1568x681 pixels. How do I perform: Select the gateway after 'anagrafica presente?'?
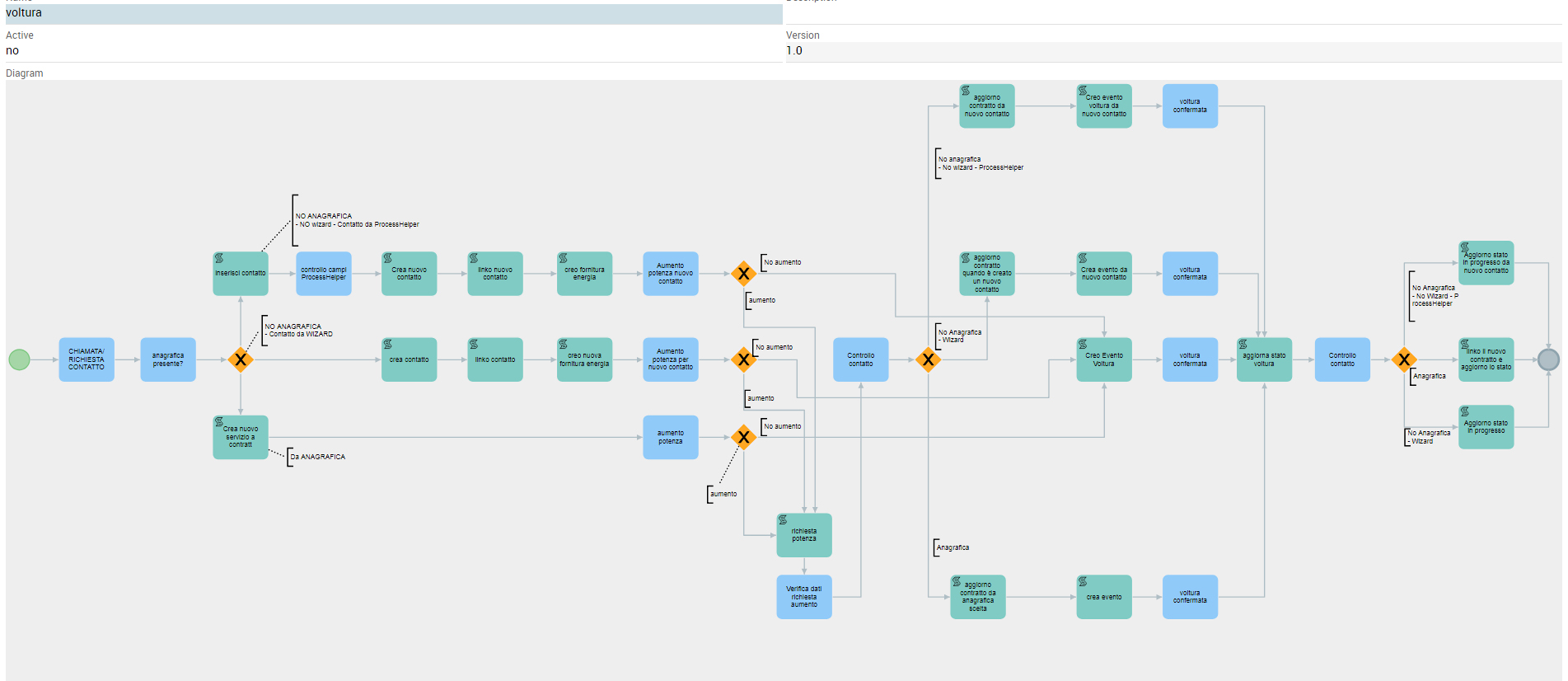[x=241, y=359]
